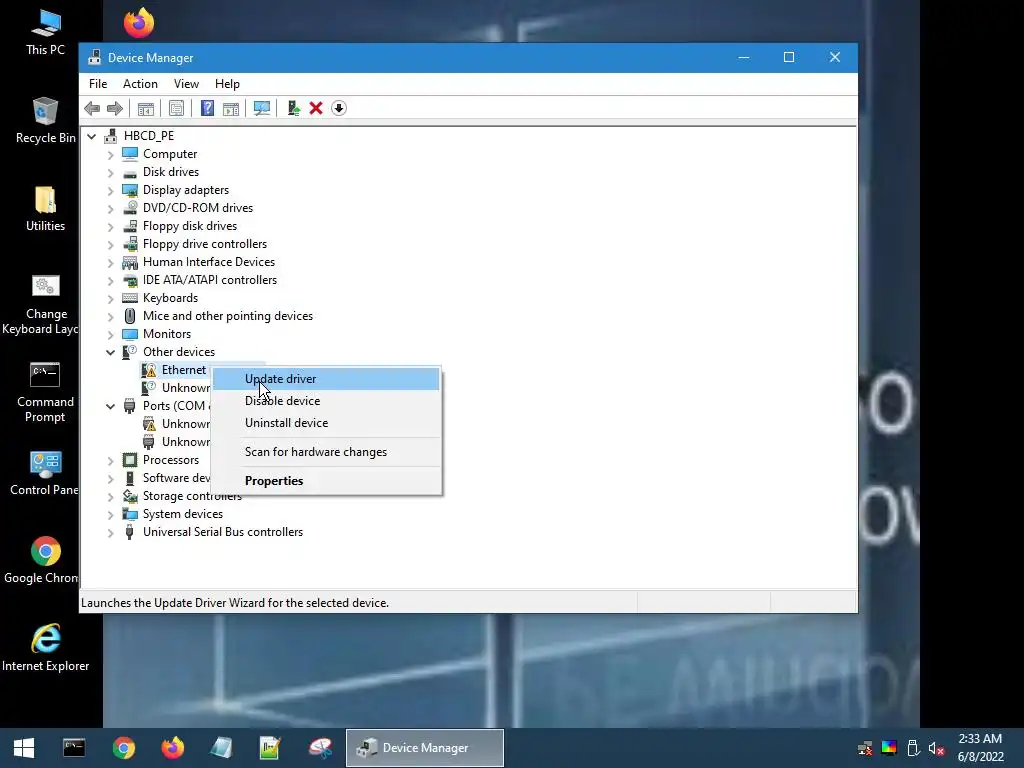Viewport: 1024px width, 768px height.
Task: Expand the Universal Serial Bus controllers category
Action: [110, 533]
